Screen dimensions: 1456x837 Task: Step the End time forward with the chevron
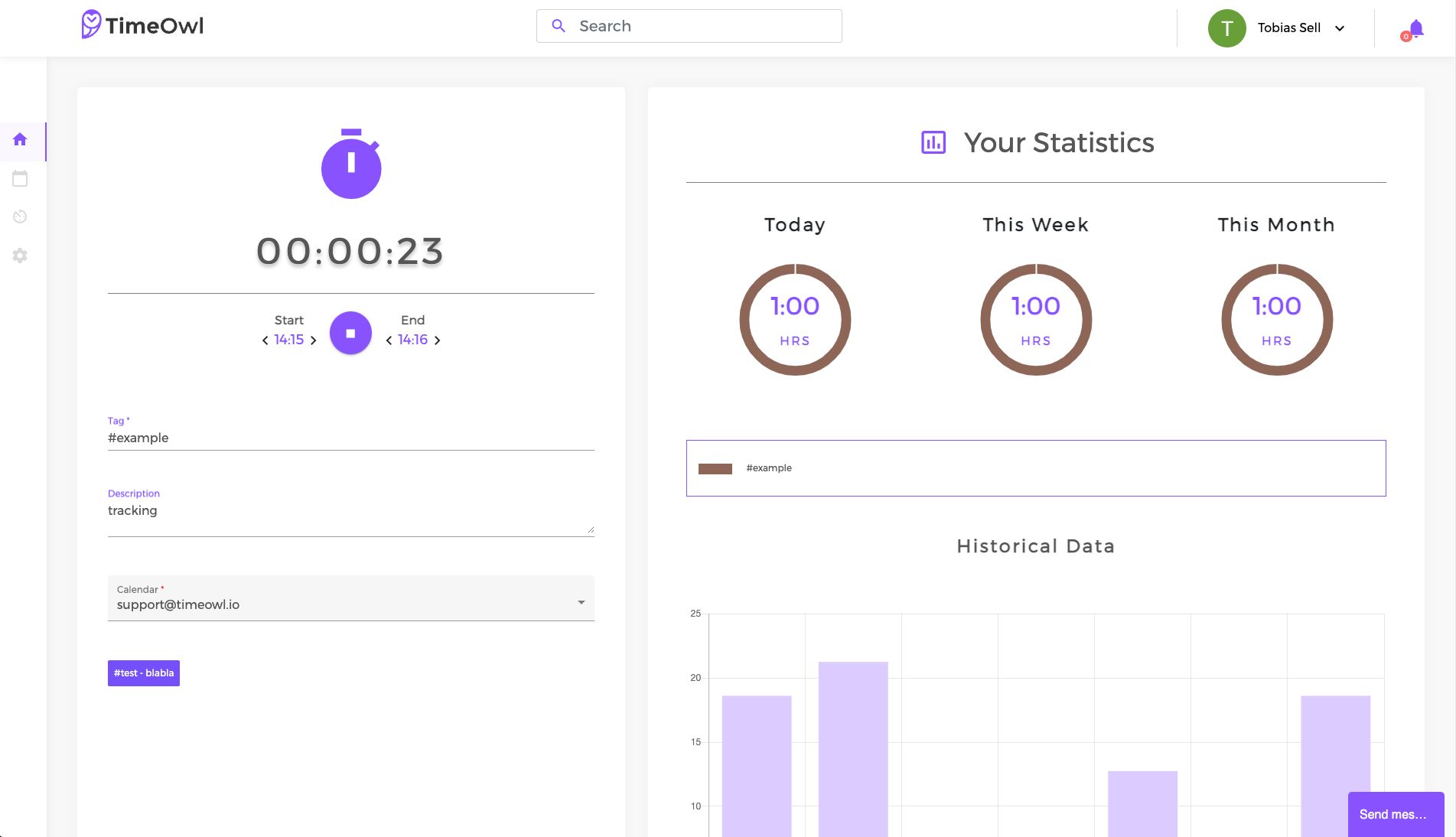438,340
